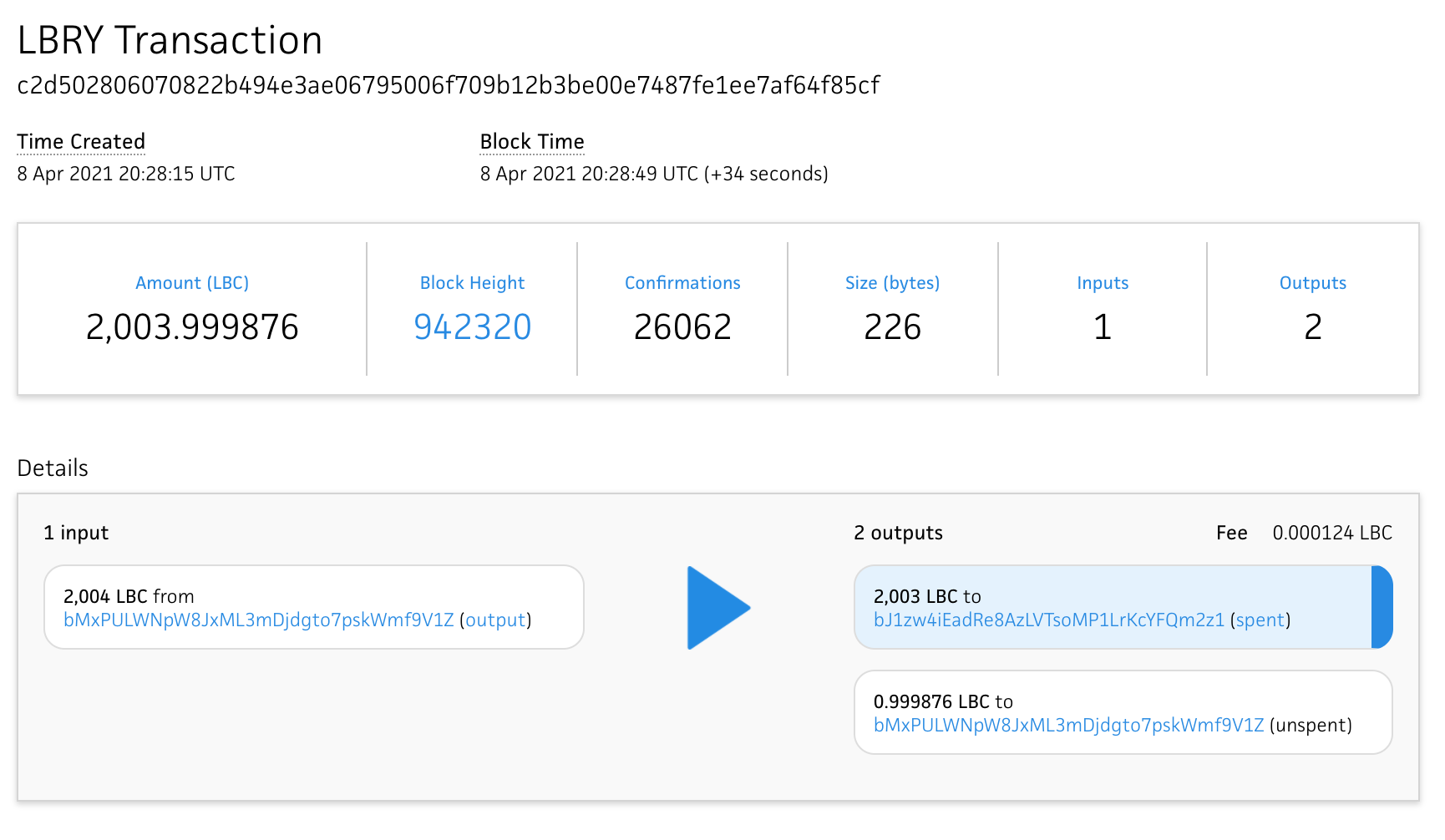1445x840 pixels.
Task: Click the time created value 8 Apr 2021 20:28:15 UTC
Action: pos(126,174)
